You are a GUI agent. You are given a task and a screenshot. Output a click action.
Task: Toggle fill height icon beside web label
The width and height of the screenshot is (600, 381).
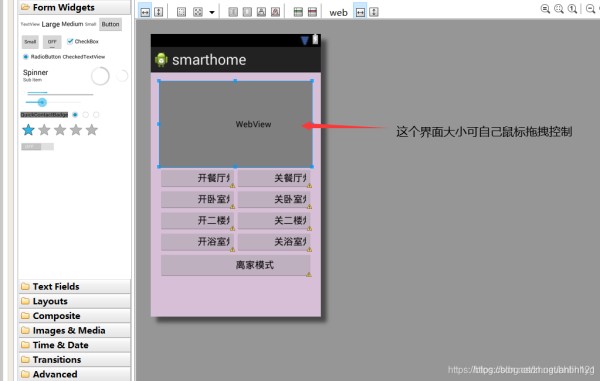tap(374, 12)
